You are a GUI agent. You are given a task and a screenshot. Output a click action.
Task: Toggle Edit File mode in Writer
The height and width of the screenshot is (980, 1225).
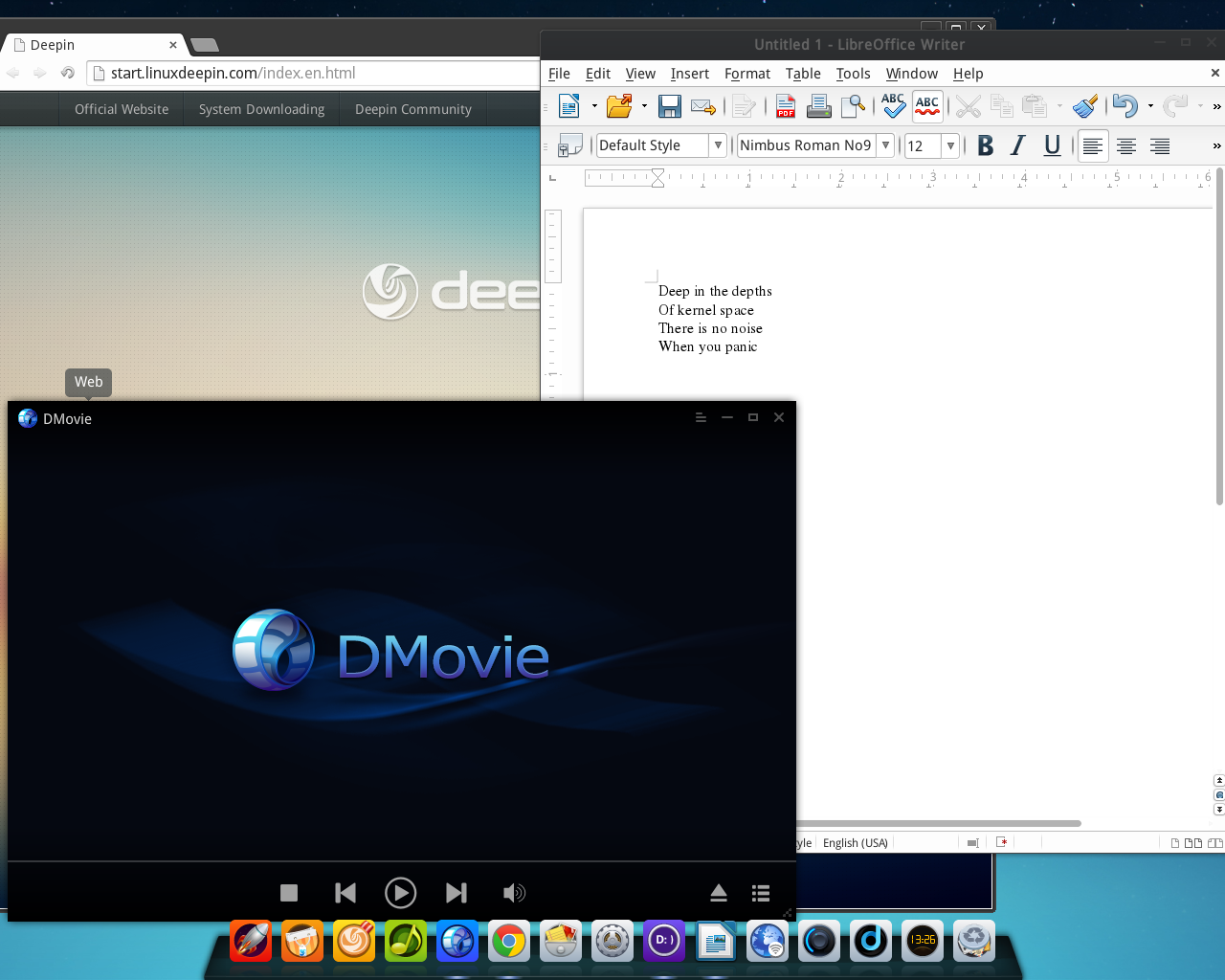pyautogui.click(x=746, y=106)
